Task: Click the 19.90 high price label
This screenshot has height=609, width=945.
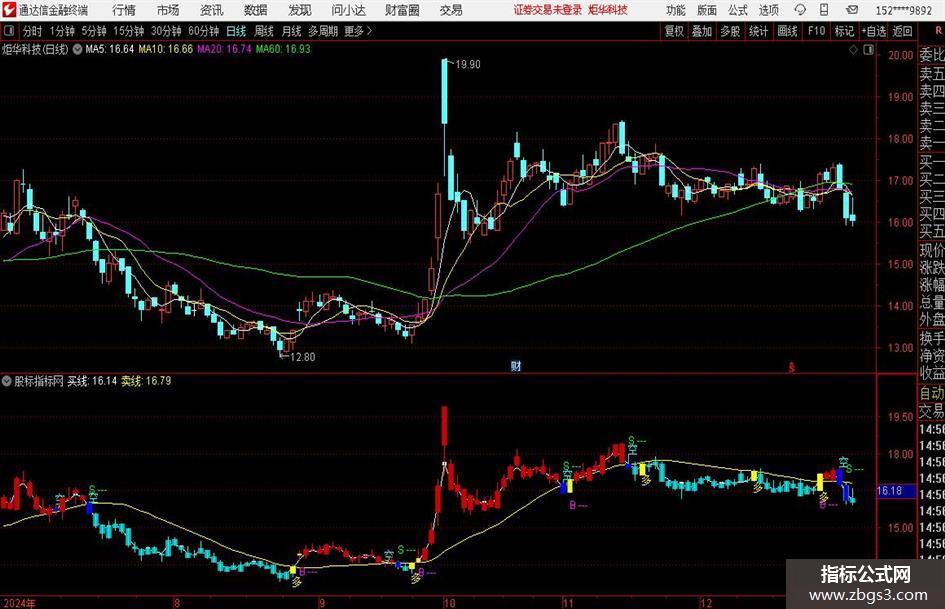Action: pos(468,65)
